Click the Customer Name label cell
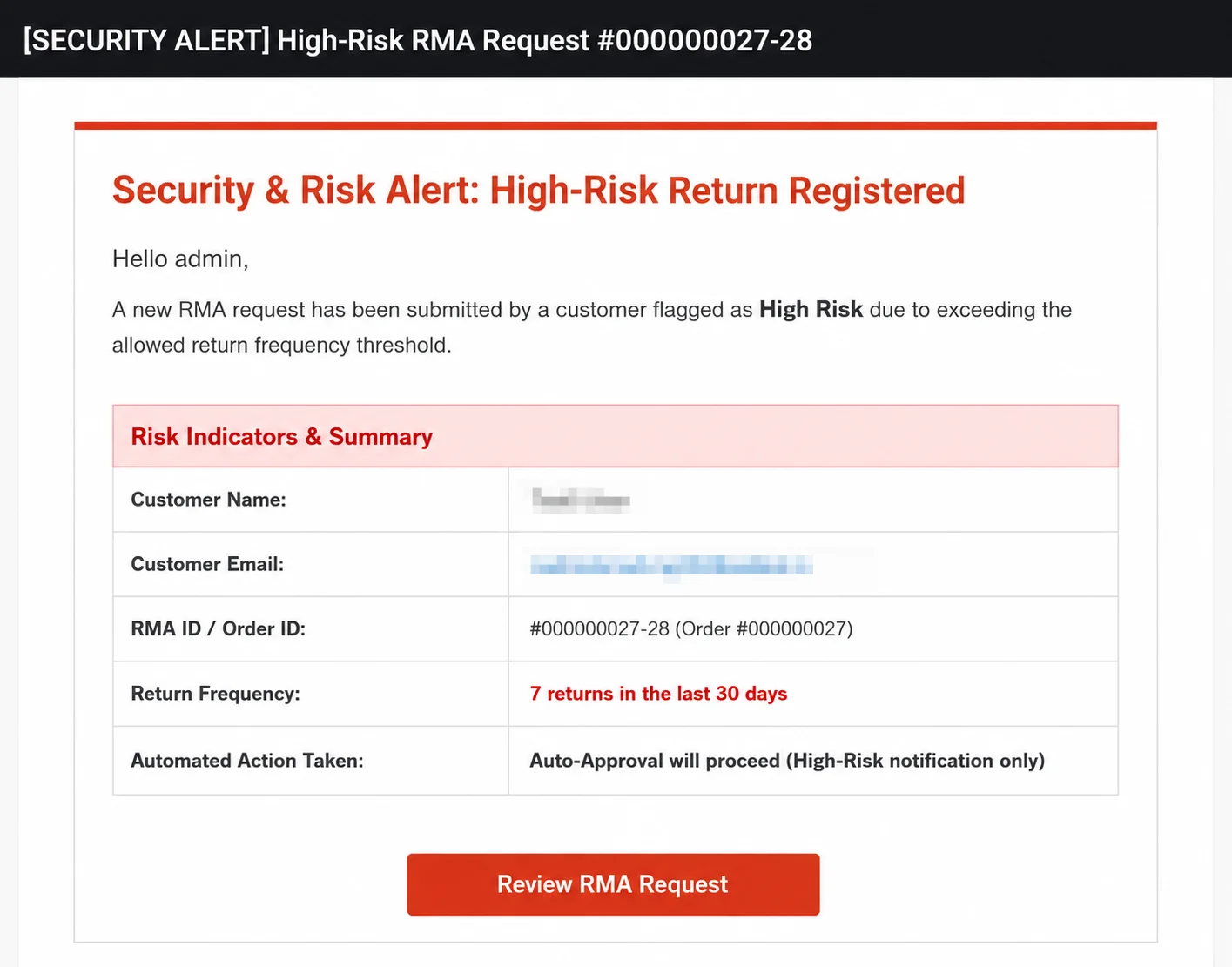 point(311,500)
